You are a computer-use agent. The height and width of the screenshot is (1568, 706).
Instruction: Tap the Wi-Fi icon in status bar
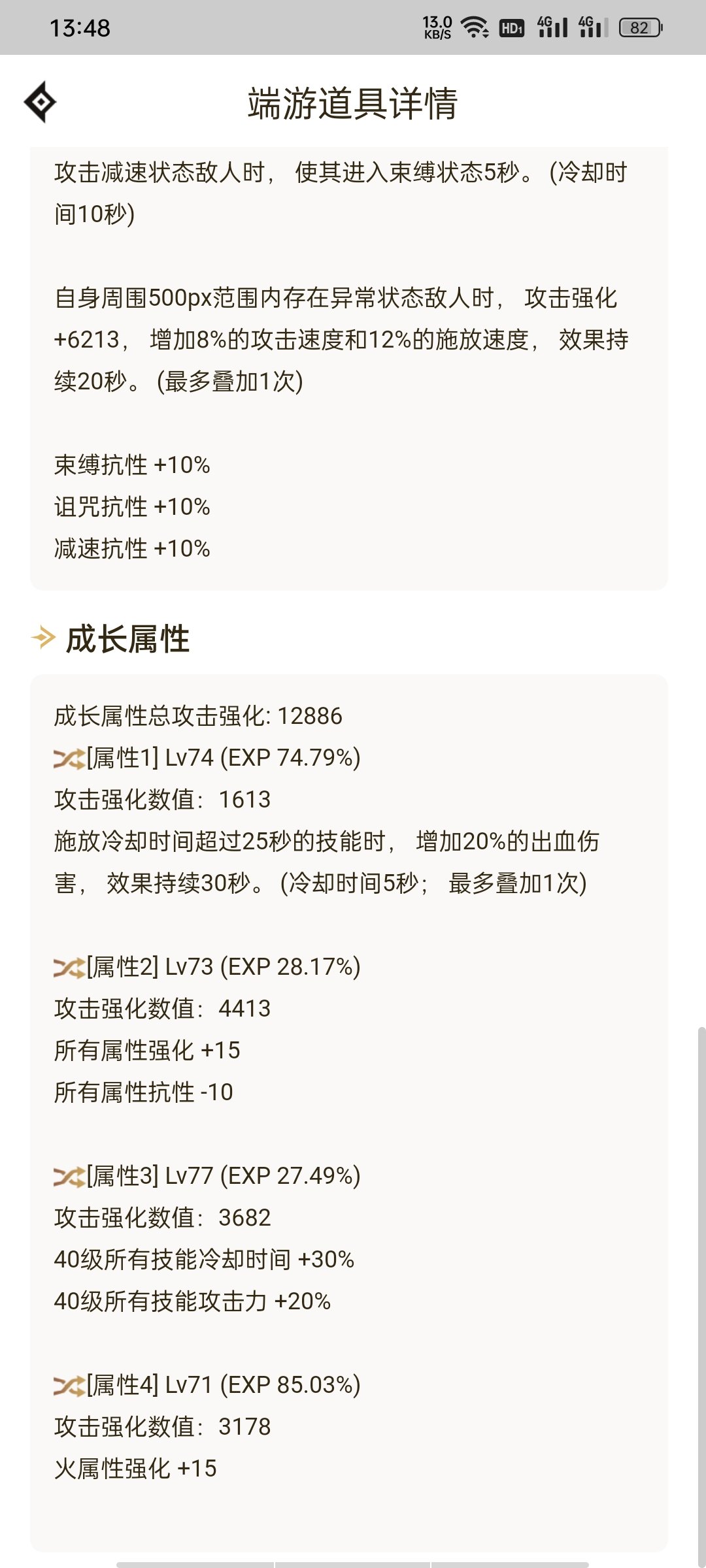[475, 27]
